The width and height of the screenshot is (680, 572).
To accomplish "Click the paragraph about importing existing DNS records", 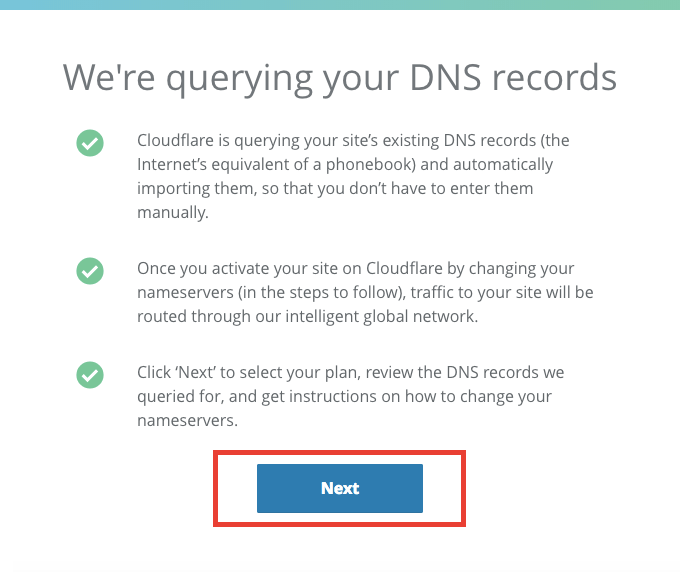I will 353,177.
